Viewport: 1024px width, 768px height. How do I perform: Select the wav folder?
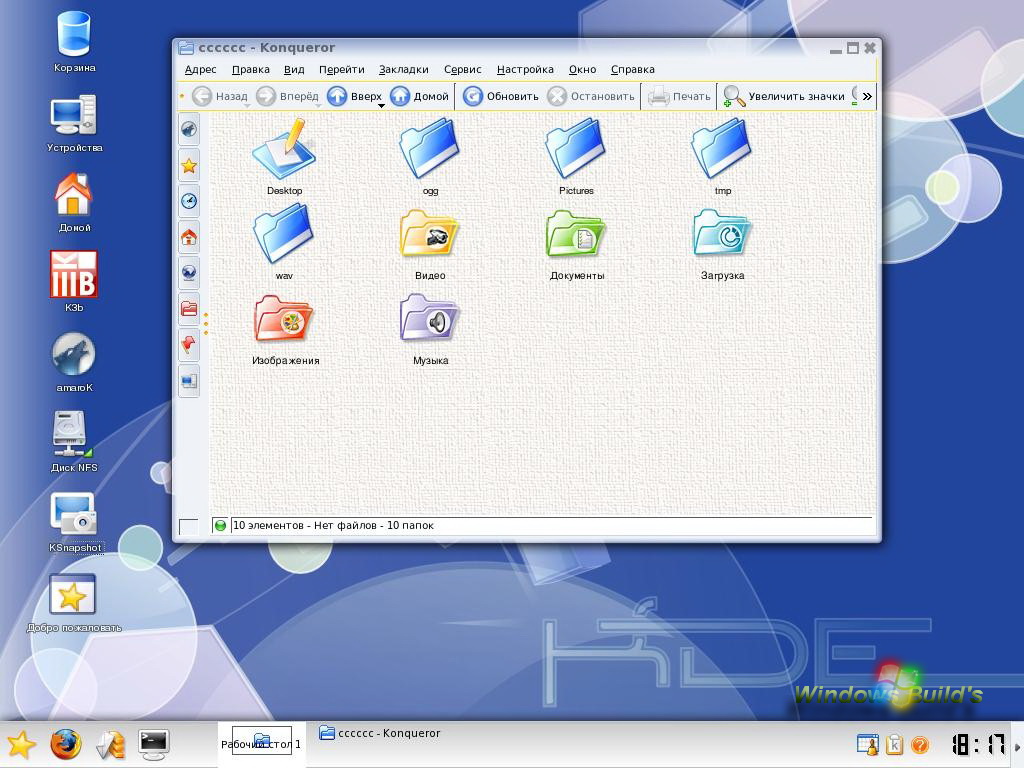284,242
